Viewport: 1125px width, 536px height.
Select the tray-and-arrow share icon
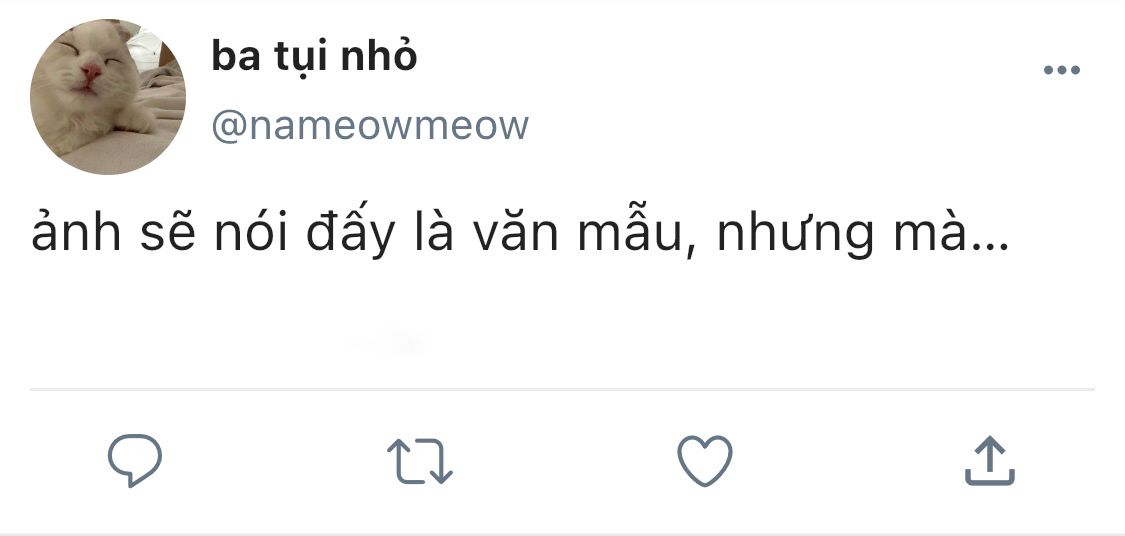click(989, 461)
